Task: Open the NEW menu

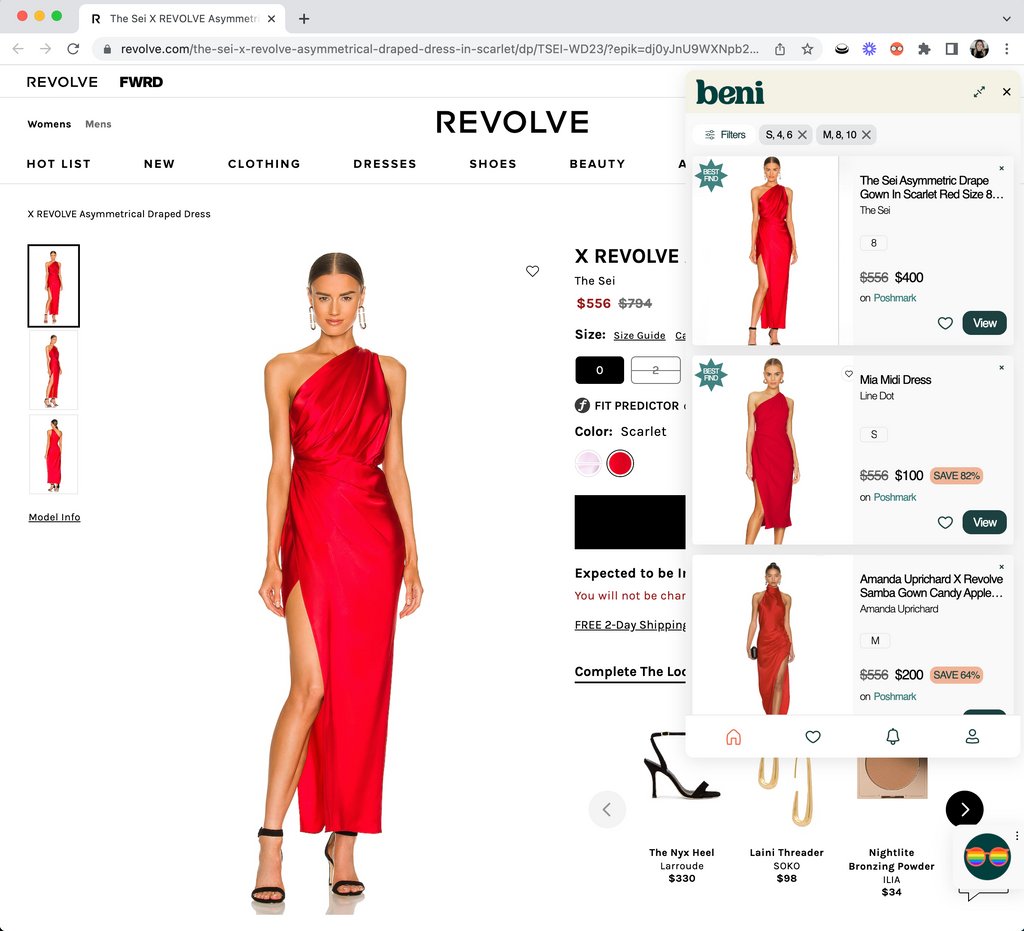Action: click(x=159, y=164)
